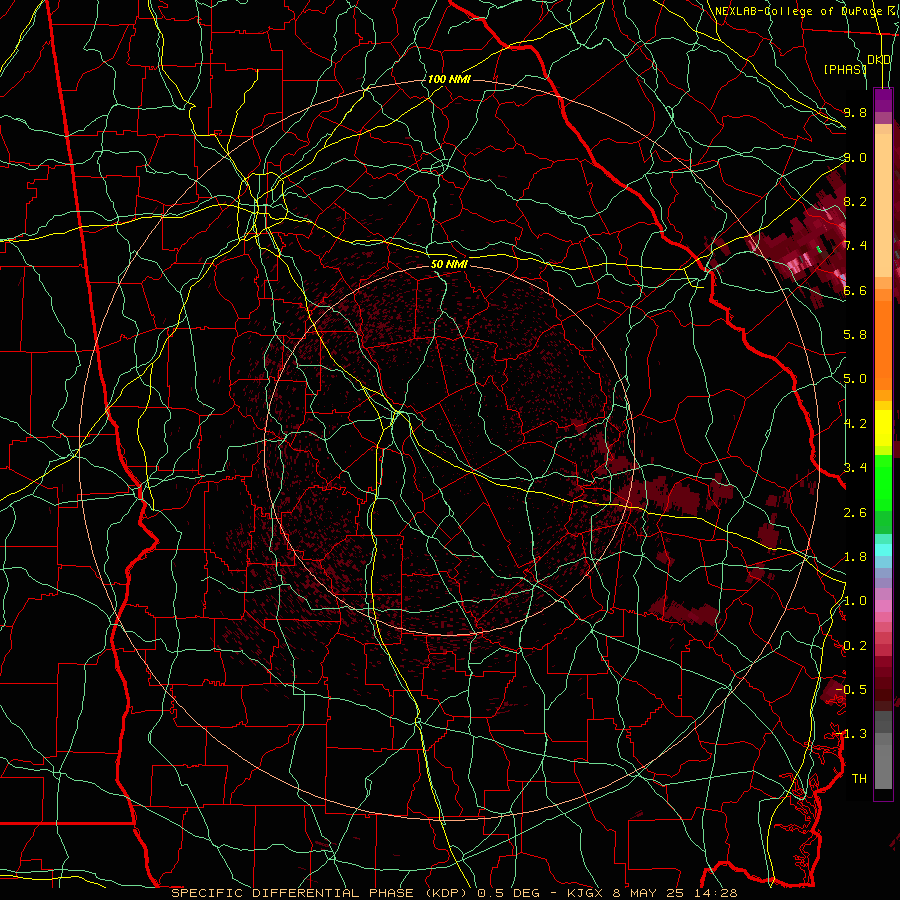Select the bright green band of color bar
The width and height of the screenshot is (900, 900).
click(883, 482)
